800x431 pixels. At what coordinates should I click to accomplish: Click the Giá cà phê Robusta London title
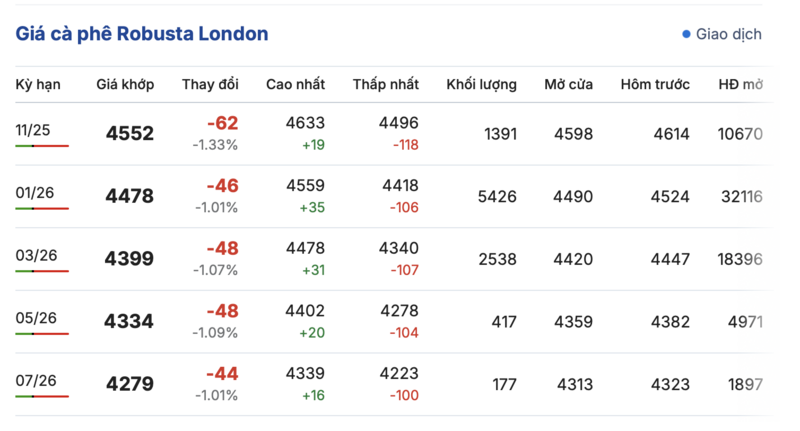[142, 33]
